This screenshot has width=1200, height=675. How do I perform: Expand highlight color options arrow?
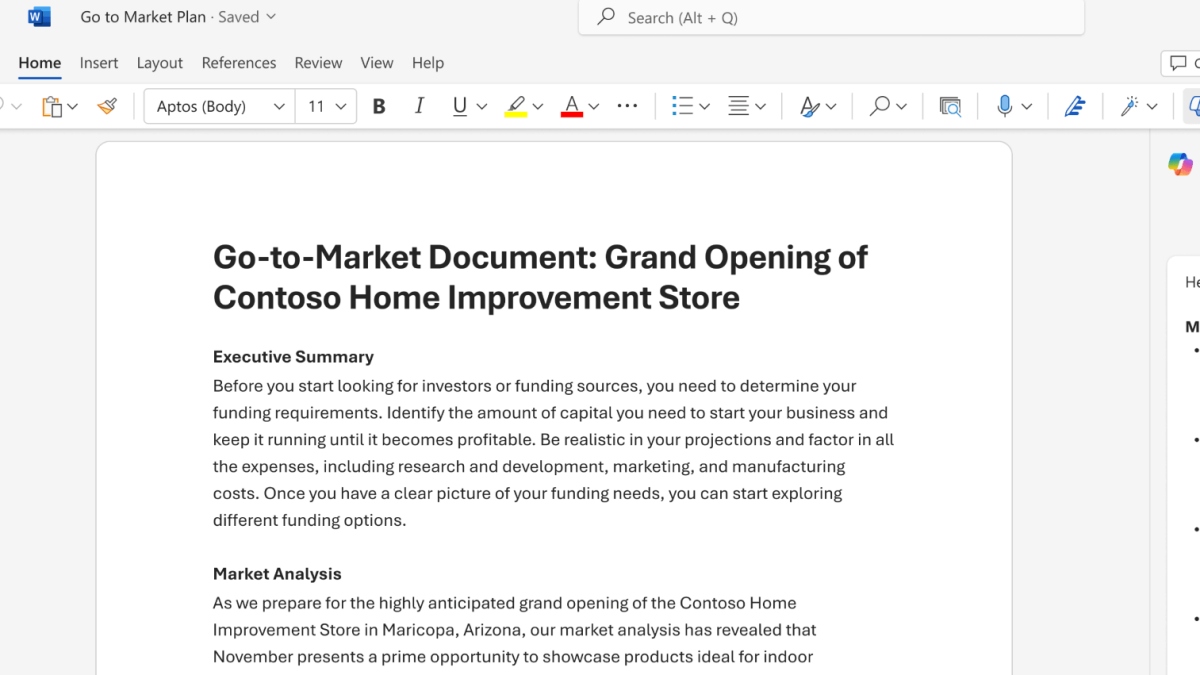click(x=538, y=106)
